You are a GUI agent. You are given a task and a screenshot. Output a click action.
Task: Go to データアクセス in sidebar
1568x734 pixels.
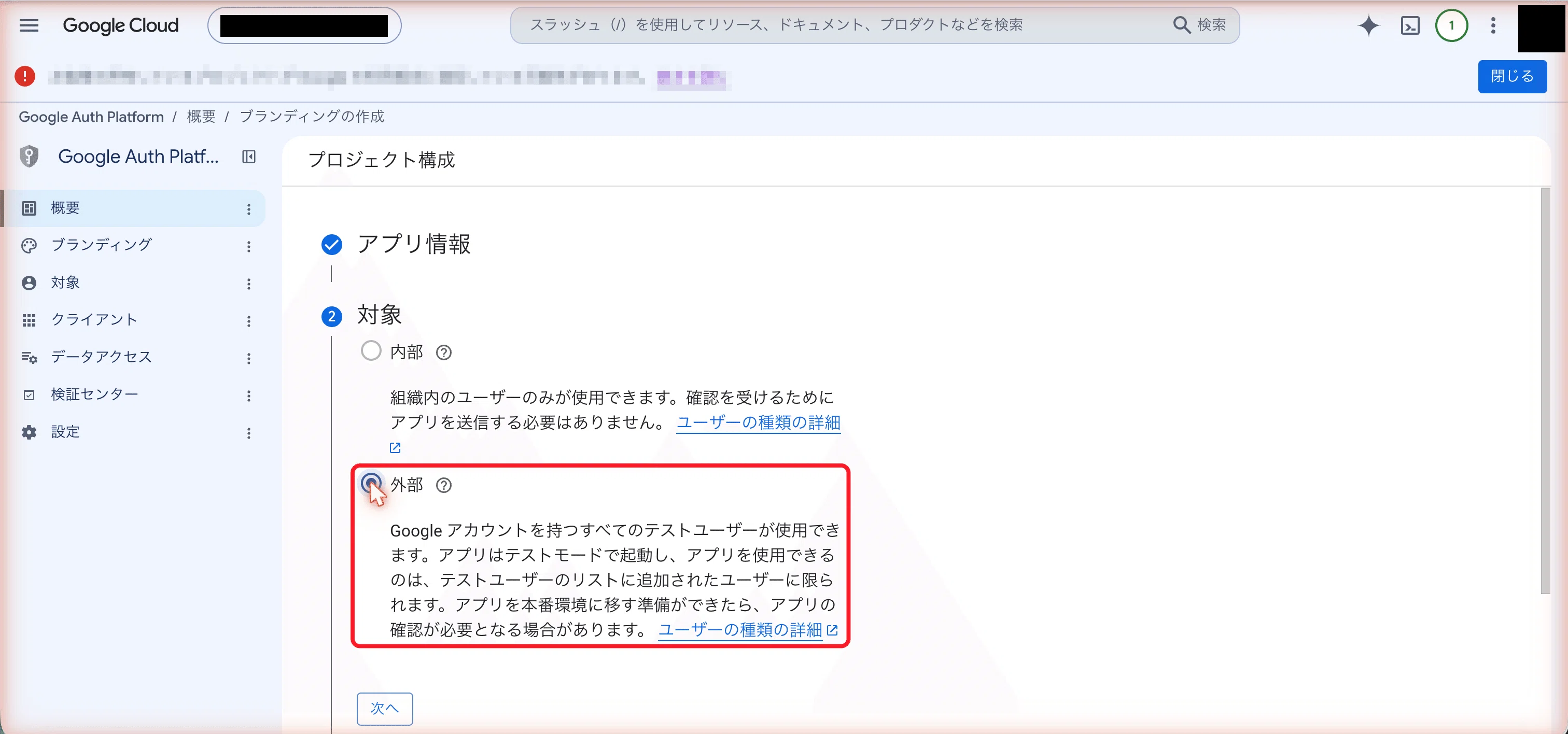click(x=133, y=357)
